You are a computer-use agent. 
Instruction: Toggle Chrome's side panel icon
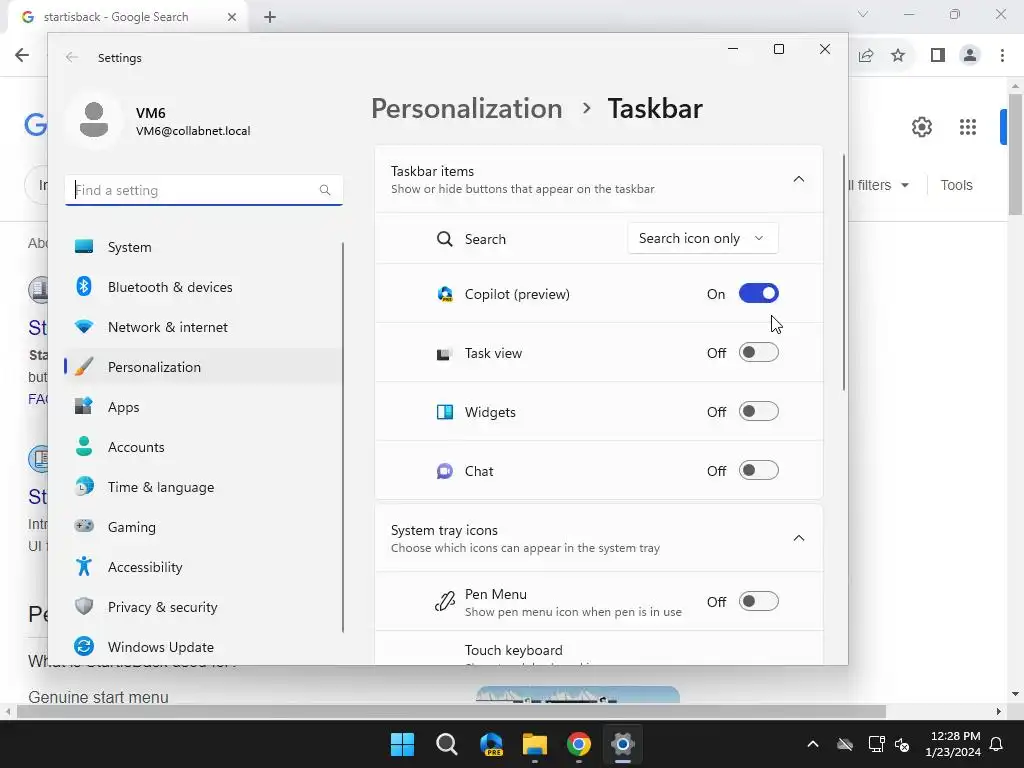pyautogui.click(x=938, y=55)
